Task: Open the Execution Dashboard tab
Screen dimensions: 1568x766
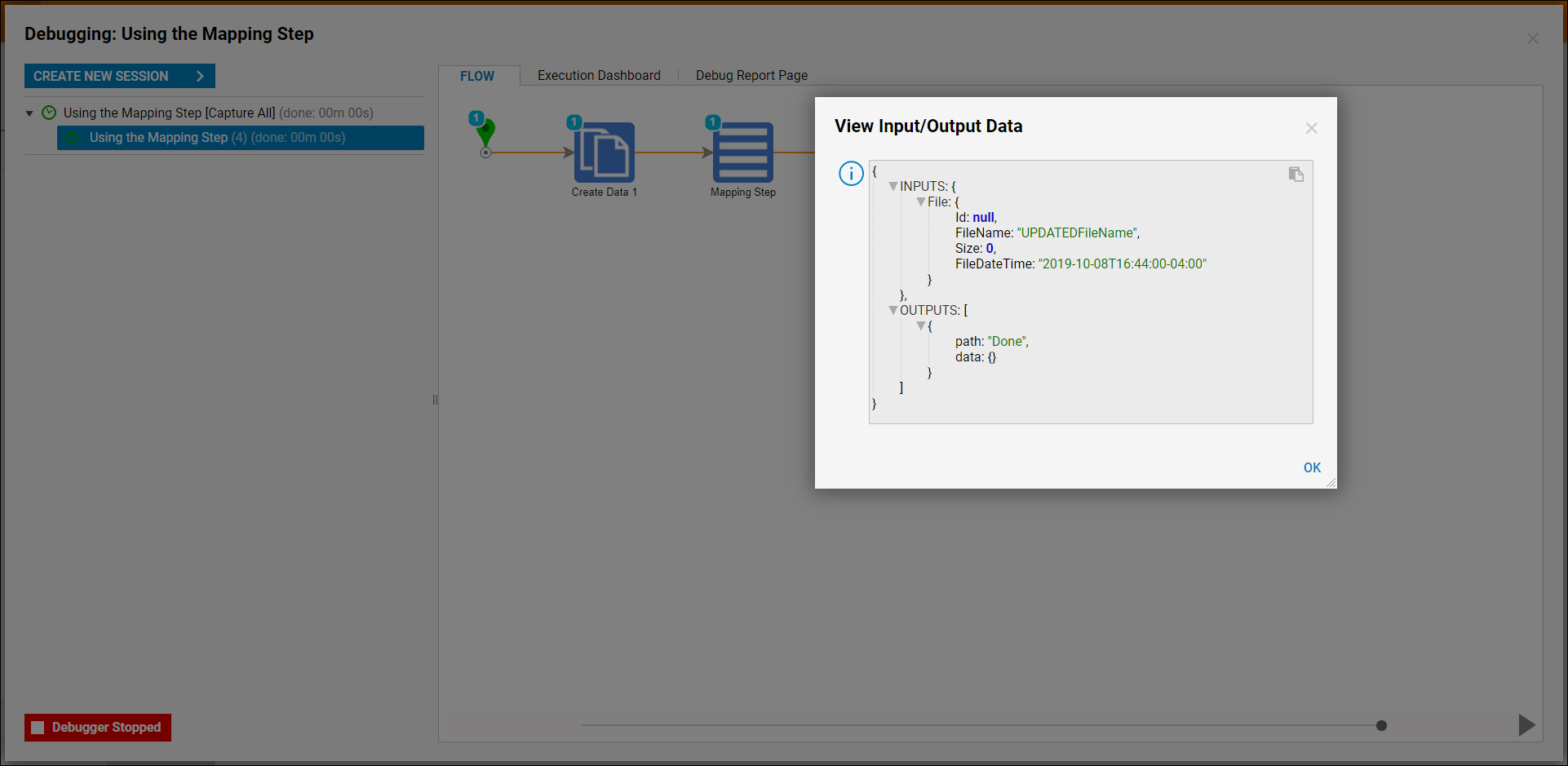Action: coord(599,75)
